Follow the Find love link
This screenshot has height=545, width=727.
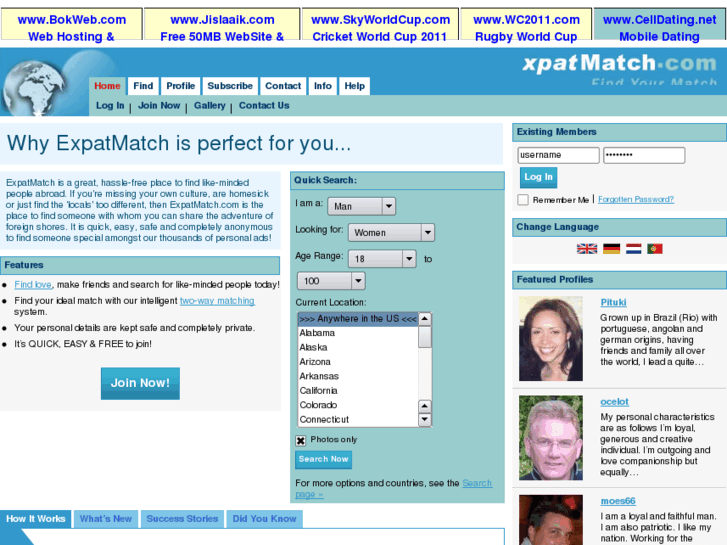[x=33, y=285]
